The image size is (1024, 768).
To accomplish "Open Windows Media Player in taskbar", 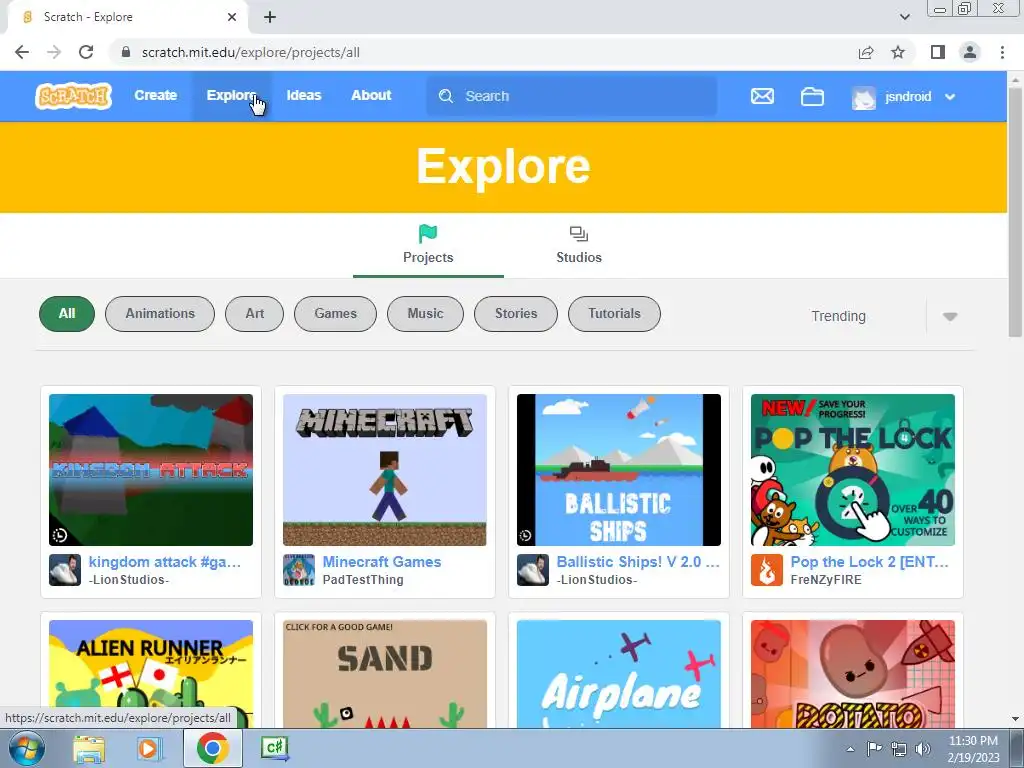I will [150, 748].
